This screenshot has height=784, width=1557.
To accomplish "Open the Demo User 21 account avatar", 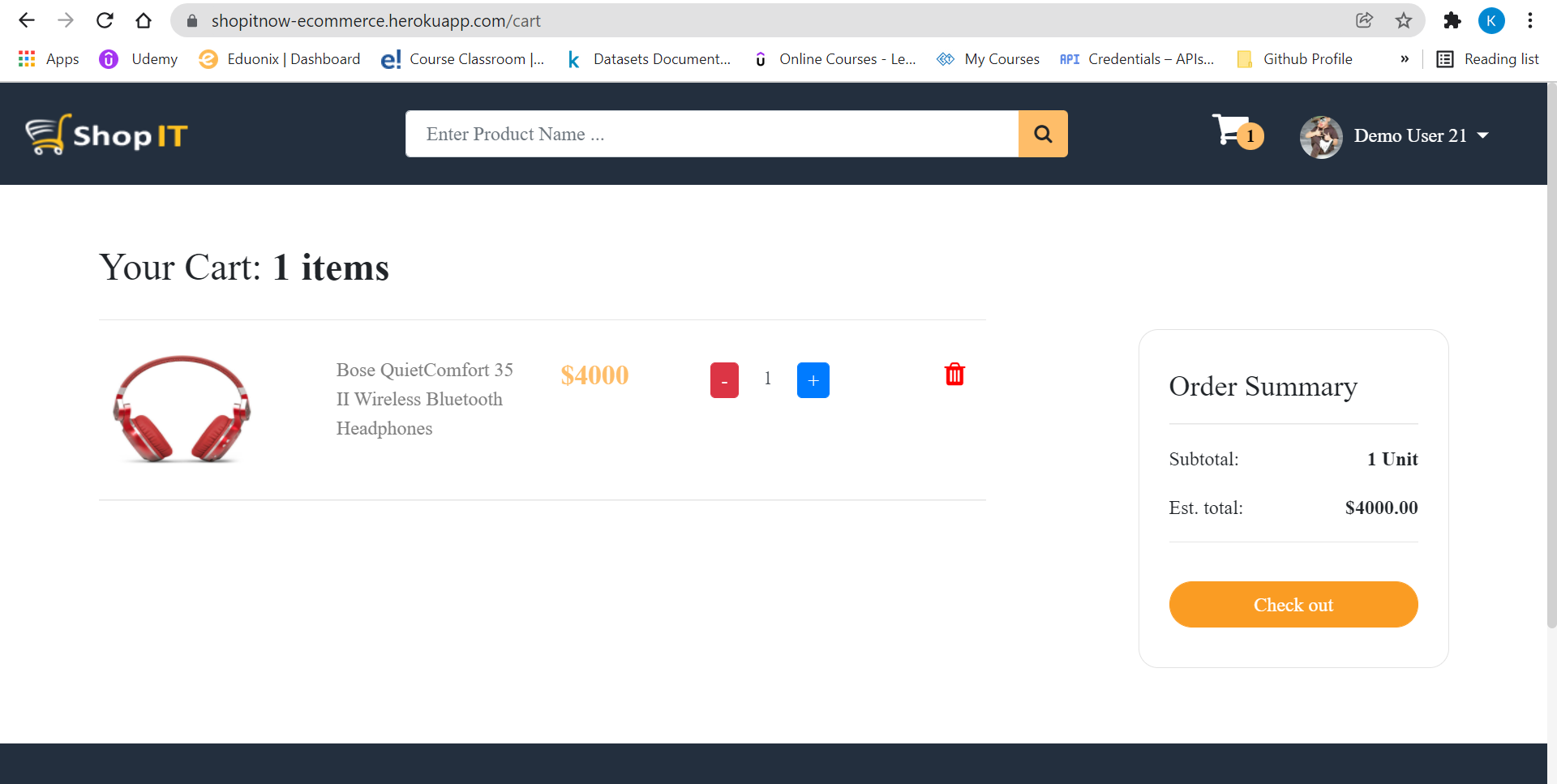I will point(1320,136).
